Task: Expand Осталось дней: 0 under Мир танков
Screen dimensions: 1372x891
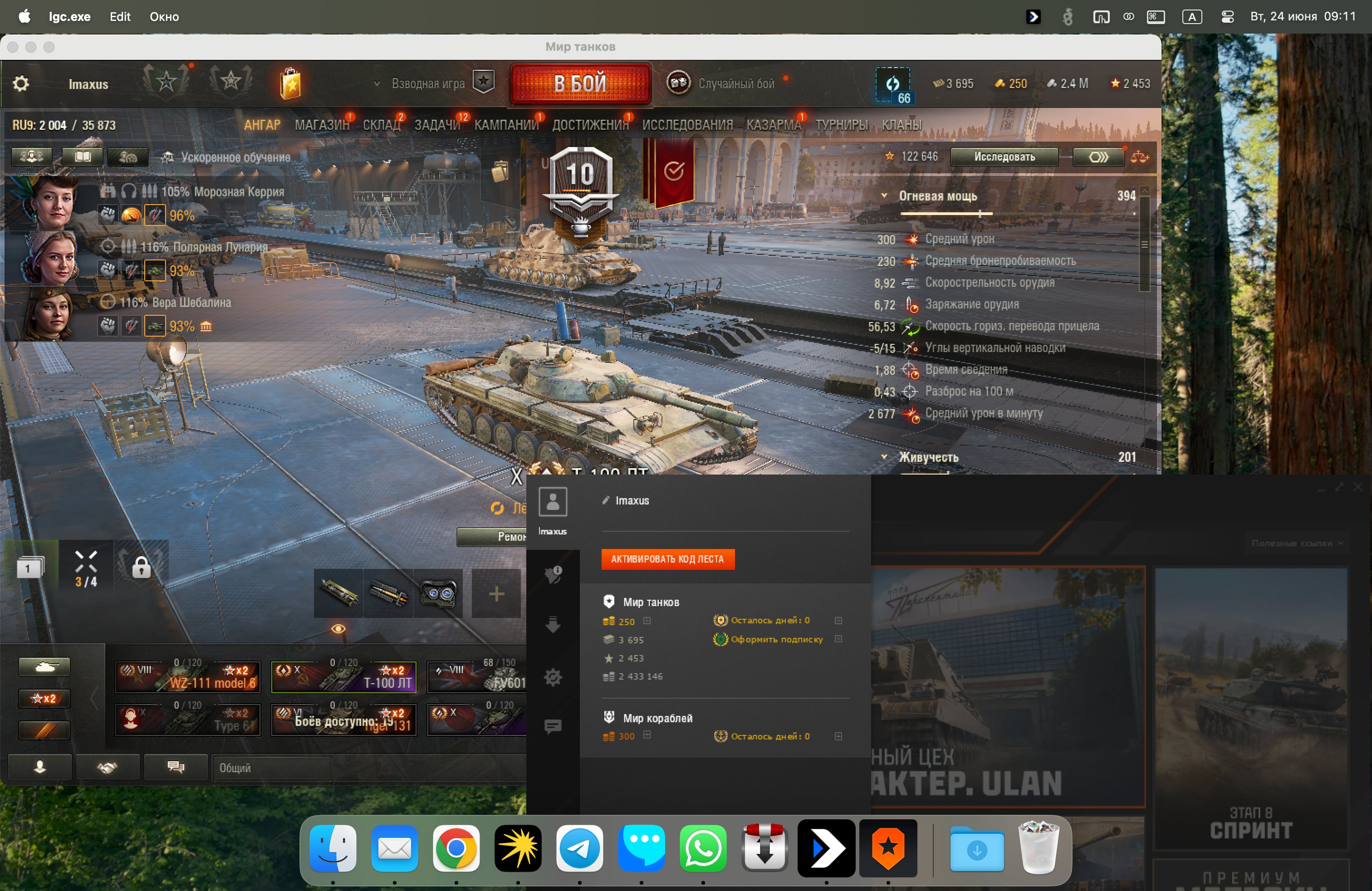Action: coord(838,621)
